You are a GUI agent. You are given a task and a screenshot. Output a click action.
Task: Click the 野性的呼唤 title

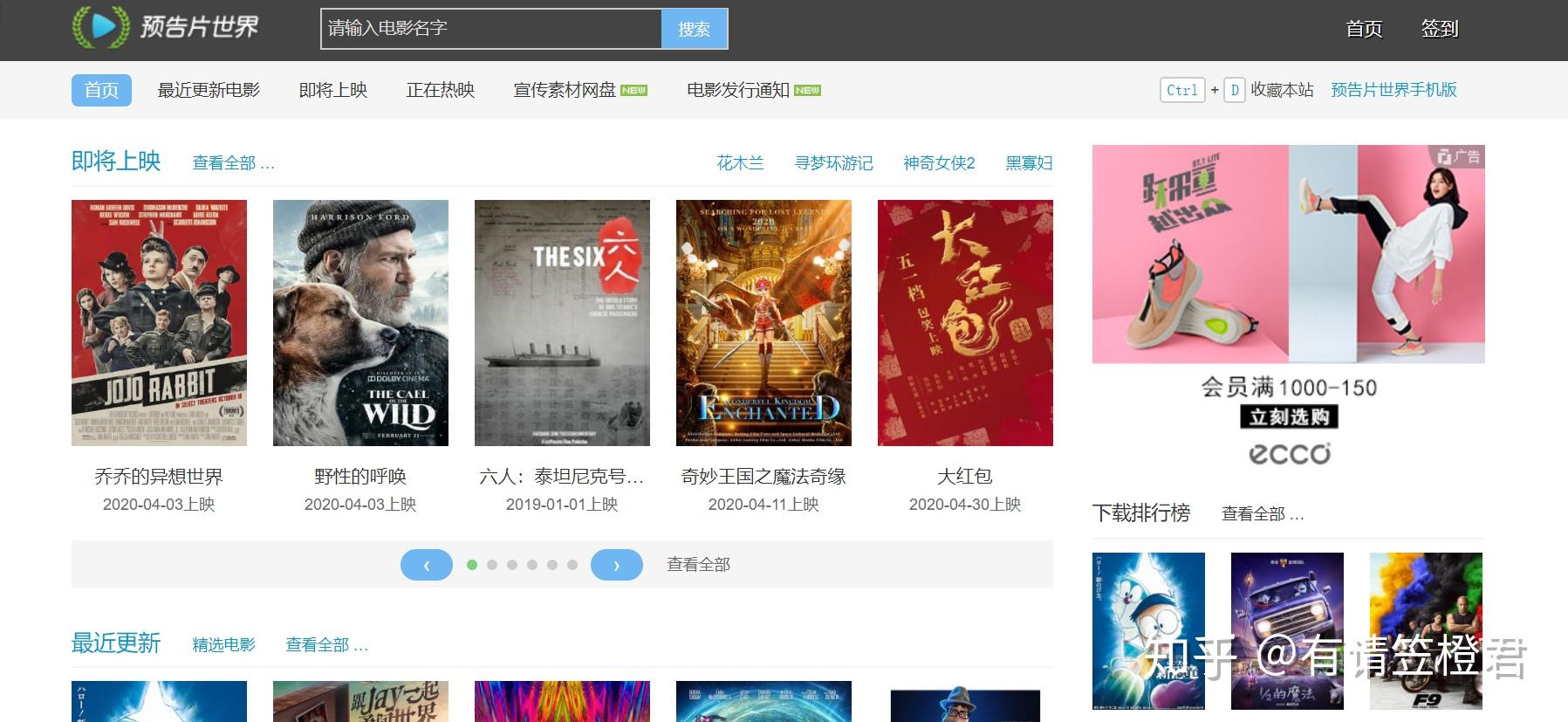click(360, 477)
